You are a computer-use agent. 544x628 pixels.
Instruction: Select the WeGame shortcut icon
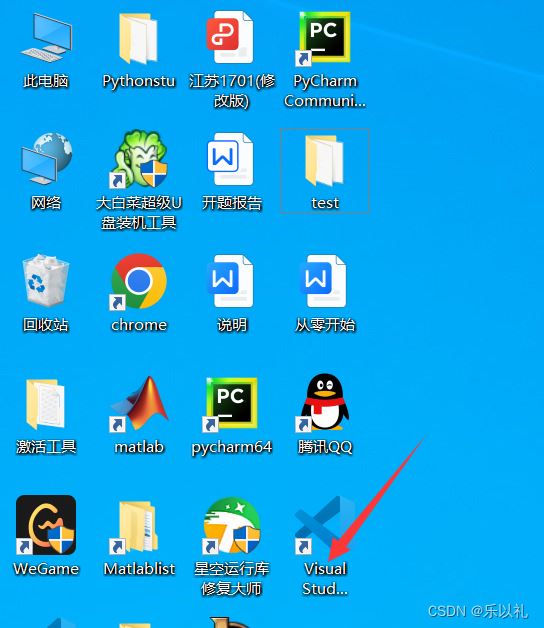click(46, 525)
